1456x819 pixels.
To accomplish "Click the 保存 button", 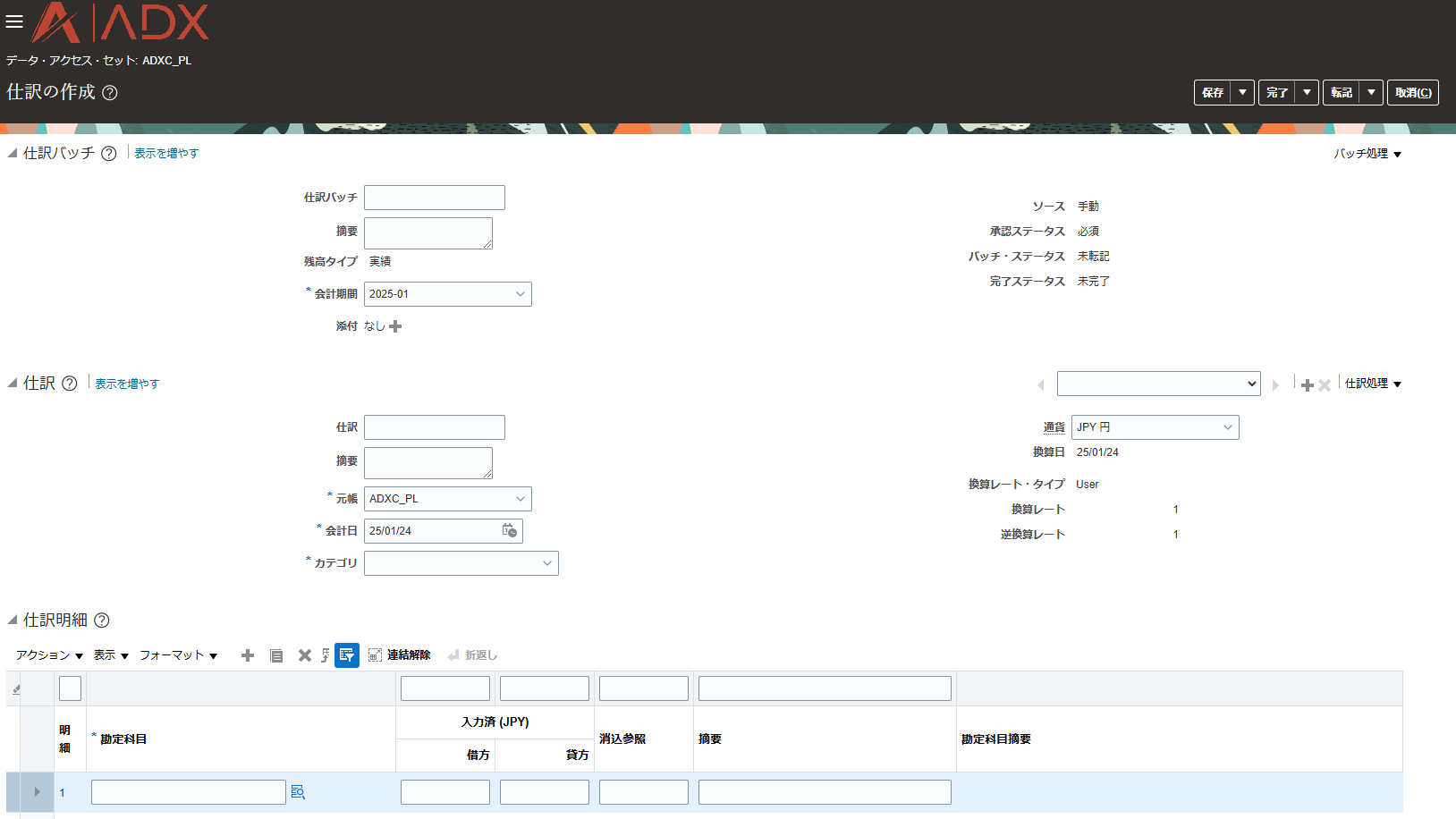I will (x=1213, y=93).
